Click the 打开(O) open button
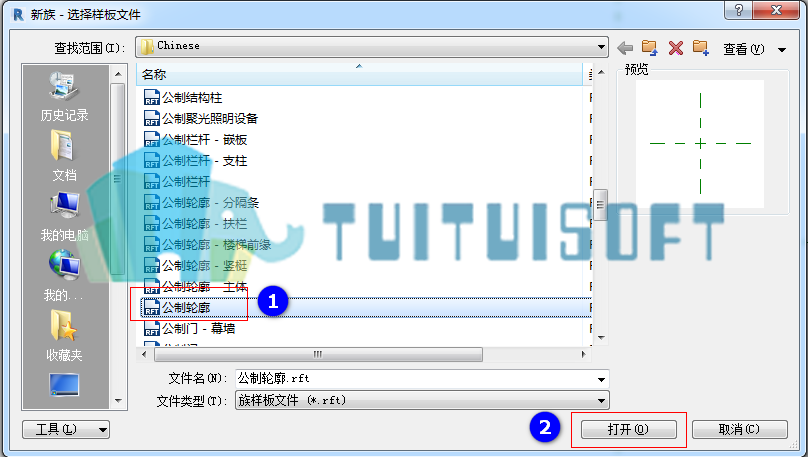The height and width of the screenshot is (457, 808). pos(629,429)
